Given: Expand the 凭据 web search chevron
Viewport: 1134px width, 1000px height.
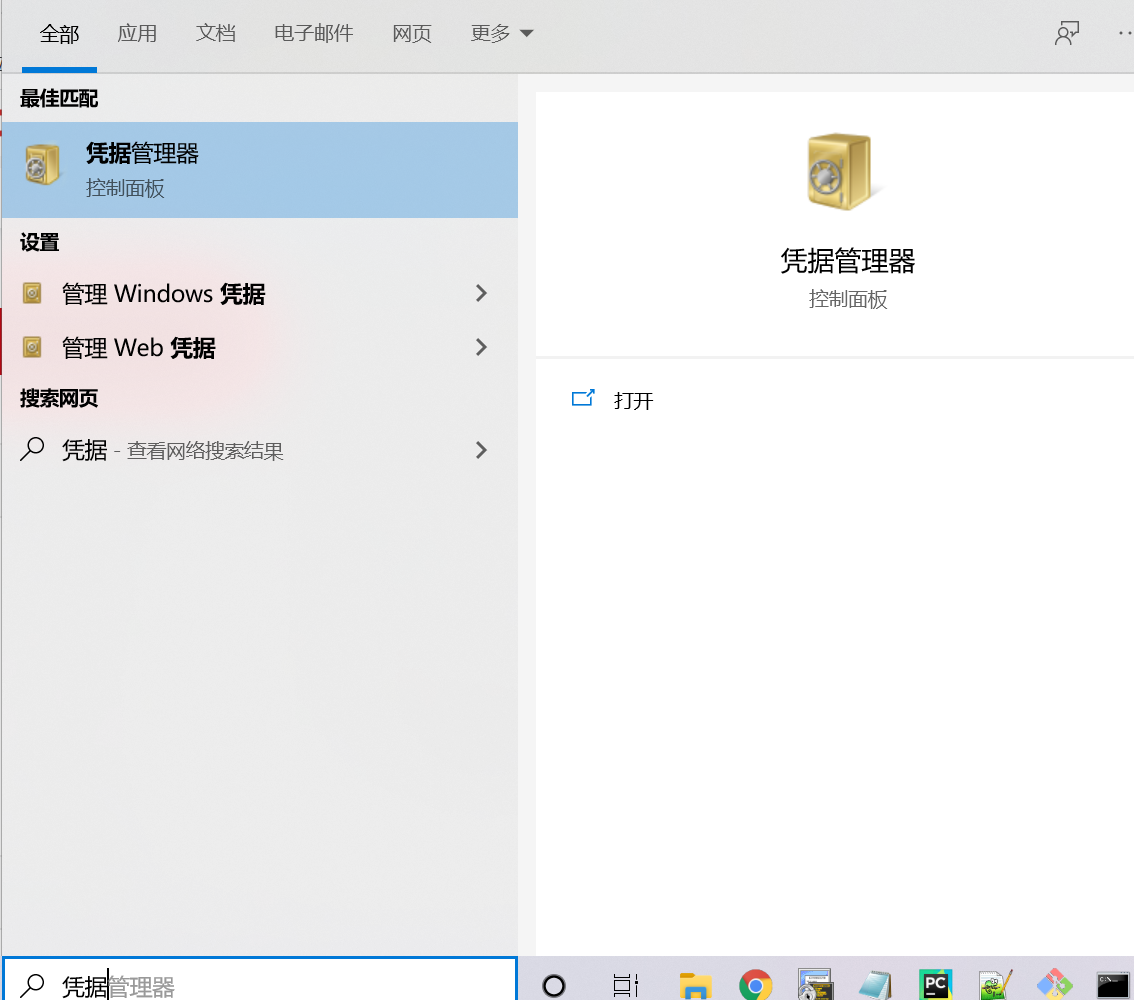Looking at the screenshot, I should point(482,450).
